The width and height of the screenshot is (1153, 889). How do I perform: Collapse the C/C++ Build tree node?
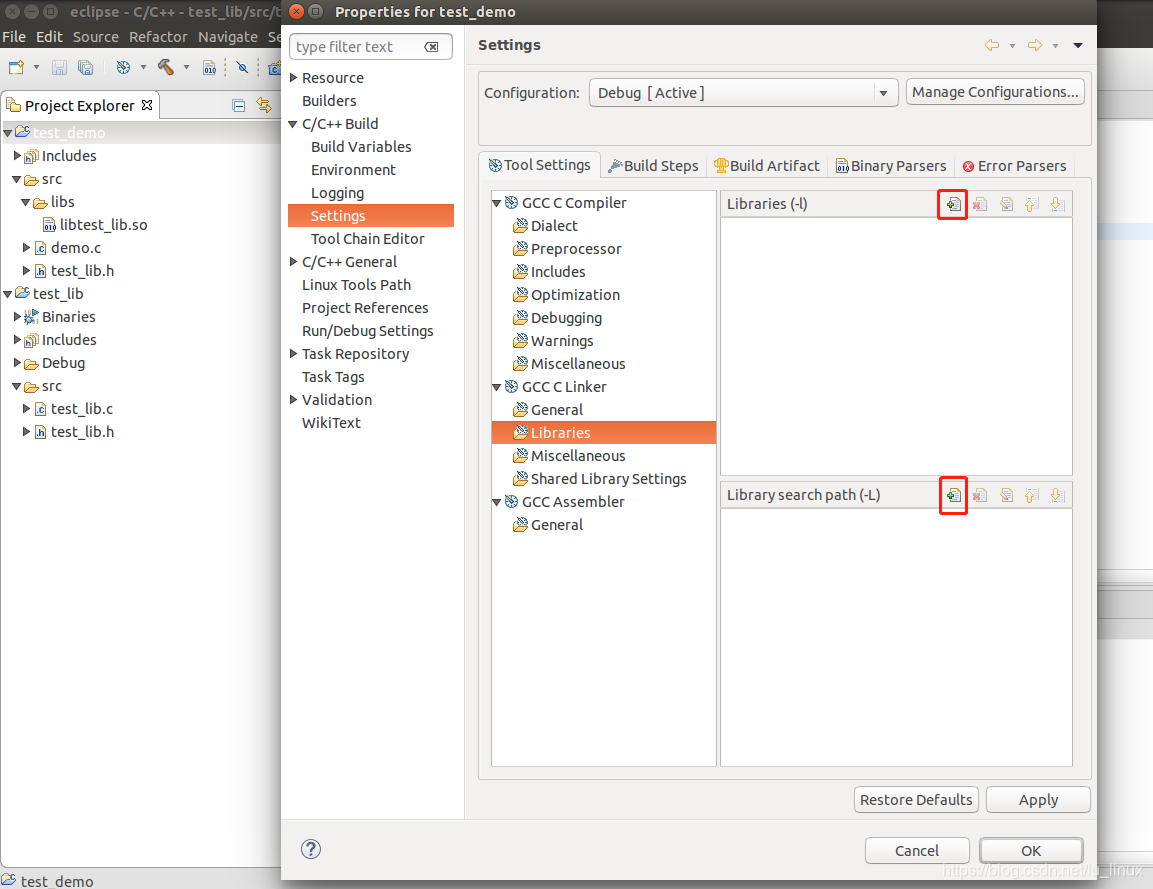[x=293, y=124]
